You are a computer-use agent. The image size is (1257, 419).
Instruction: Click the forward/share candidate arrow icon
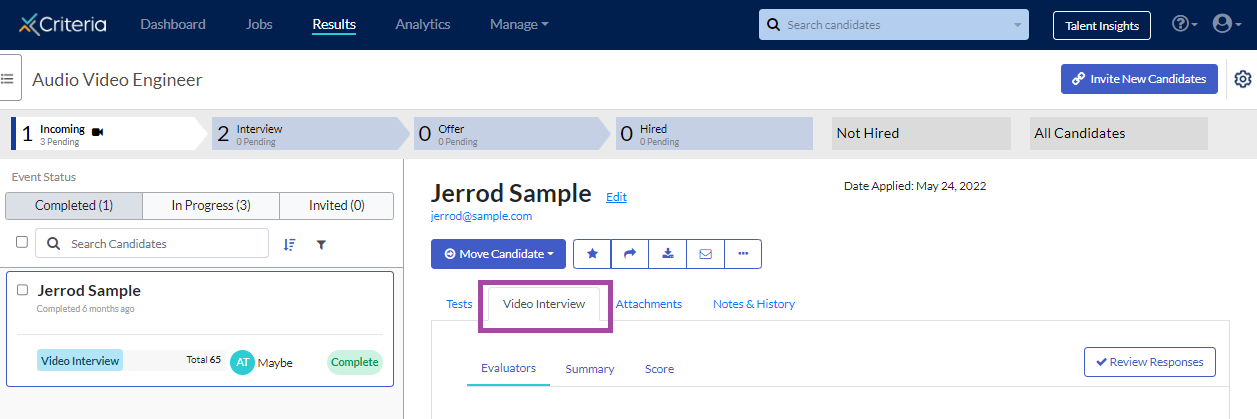(630, 254)
